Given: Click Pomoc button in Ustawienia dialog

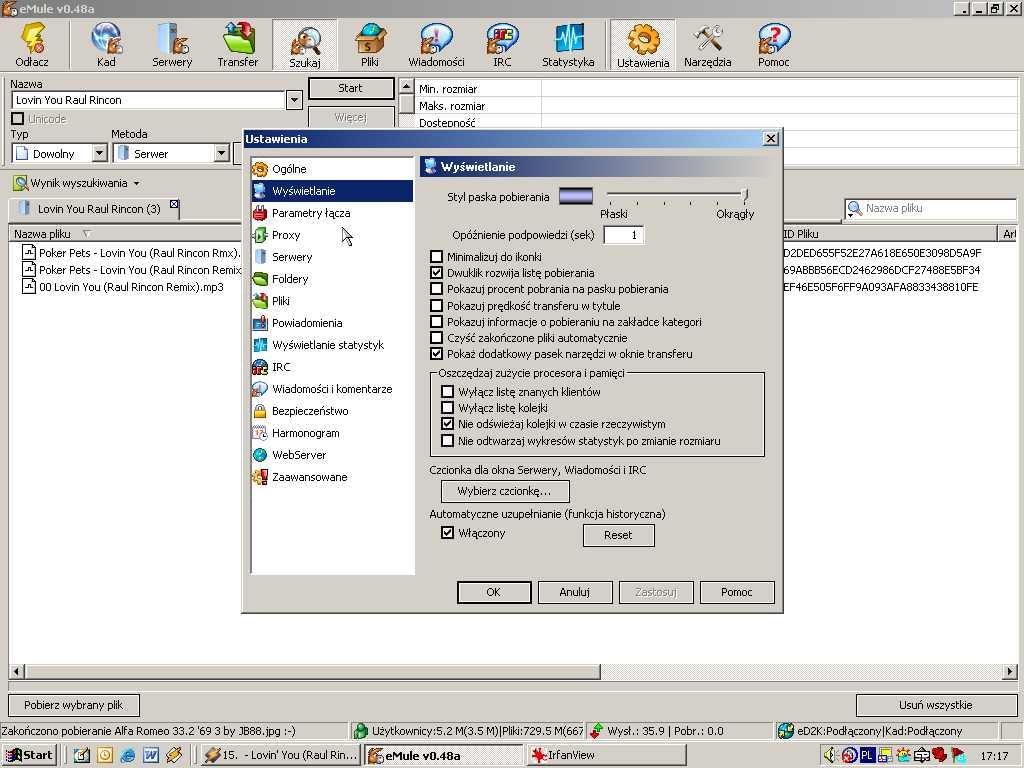Looking at the screenshot, I should pos(737,592).
